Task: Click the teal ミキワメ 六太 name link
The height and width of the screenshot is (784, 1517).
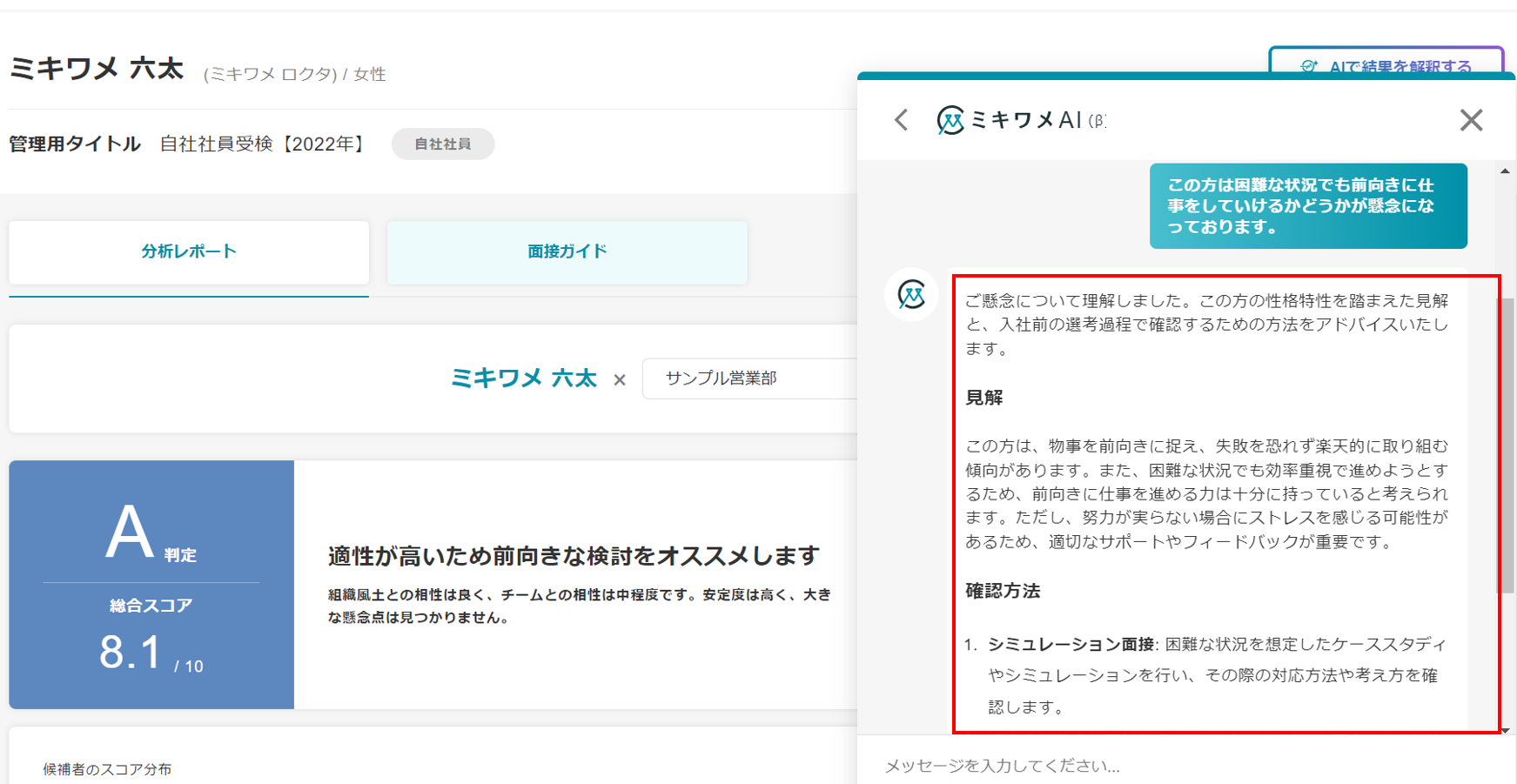Action: point(523,379)
